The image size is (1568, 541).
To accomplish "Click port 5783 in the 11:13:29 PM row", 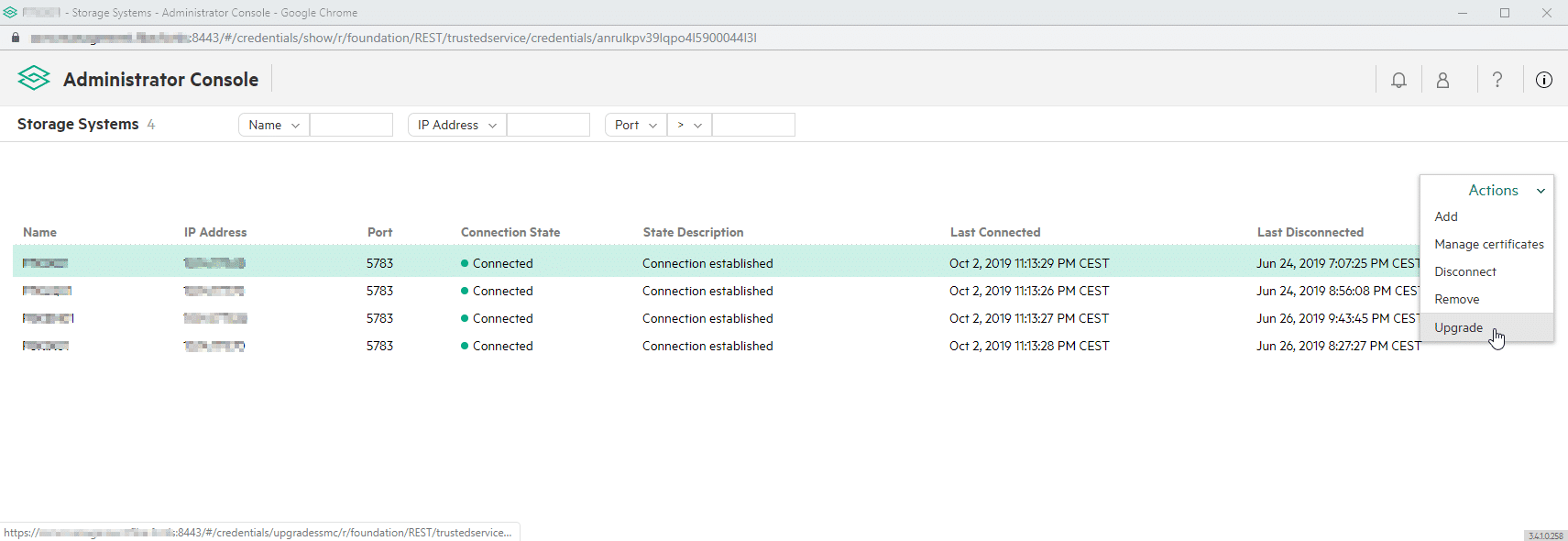I will coord(379,263).
